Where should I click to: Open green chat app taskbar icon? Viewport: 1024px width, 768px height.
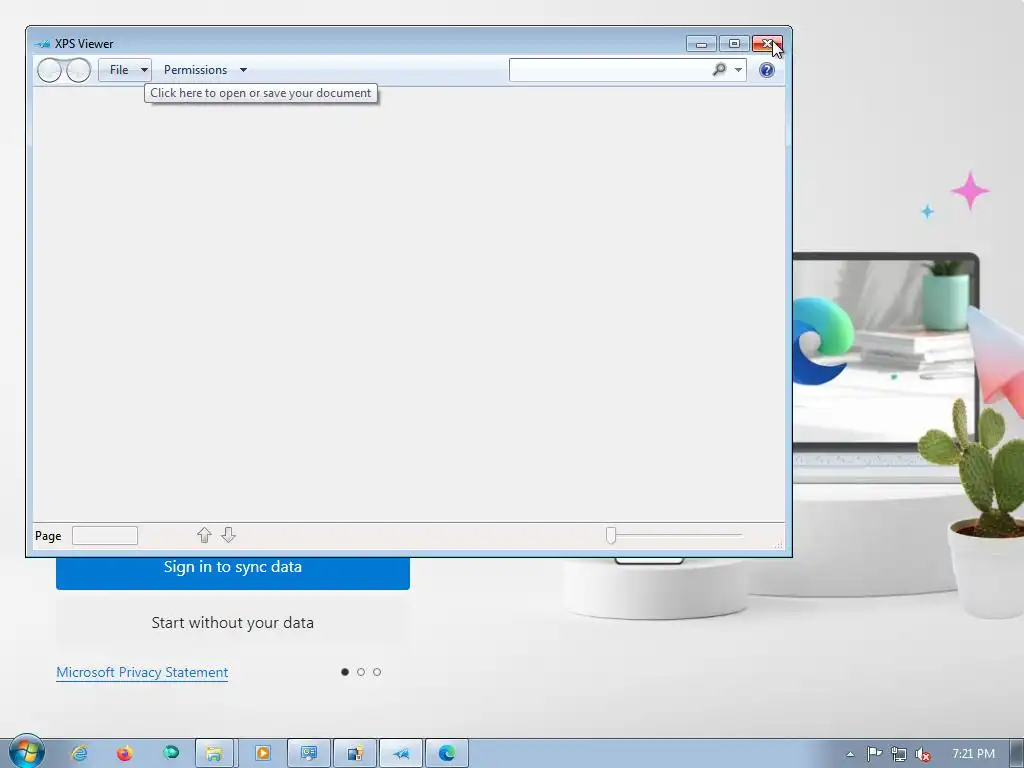coord(171,753)
